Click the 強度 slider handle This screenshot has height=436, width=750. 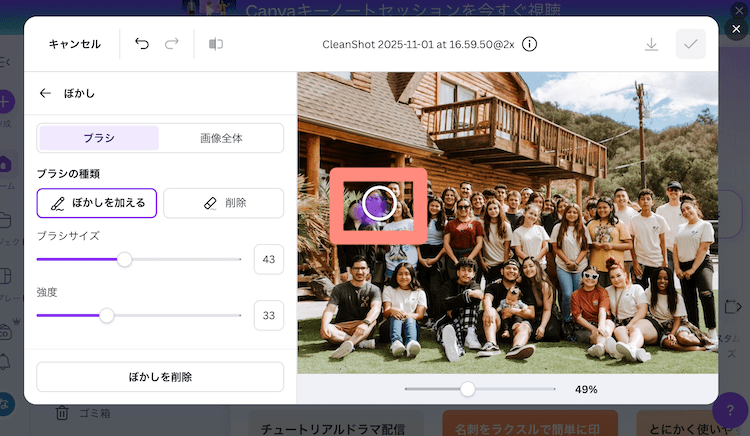(x=107, y=315)
